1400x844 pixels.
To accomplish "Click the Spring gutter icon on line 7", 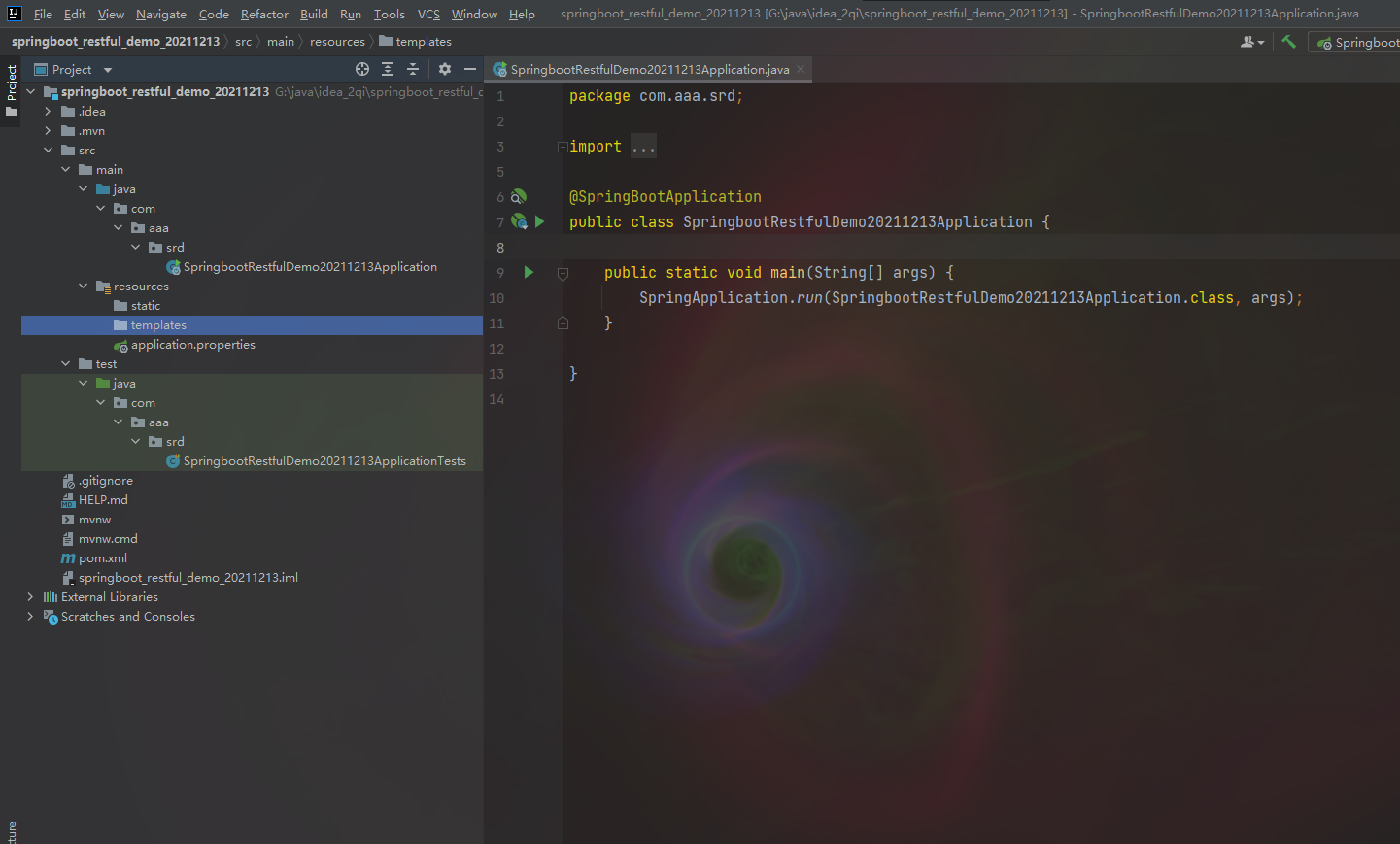I will coord(519,222).
